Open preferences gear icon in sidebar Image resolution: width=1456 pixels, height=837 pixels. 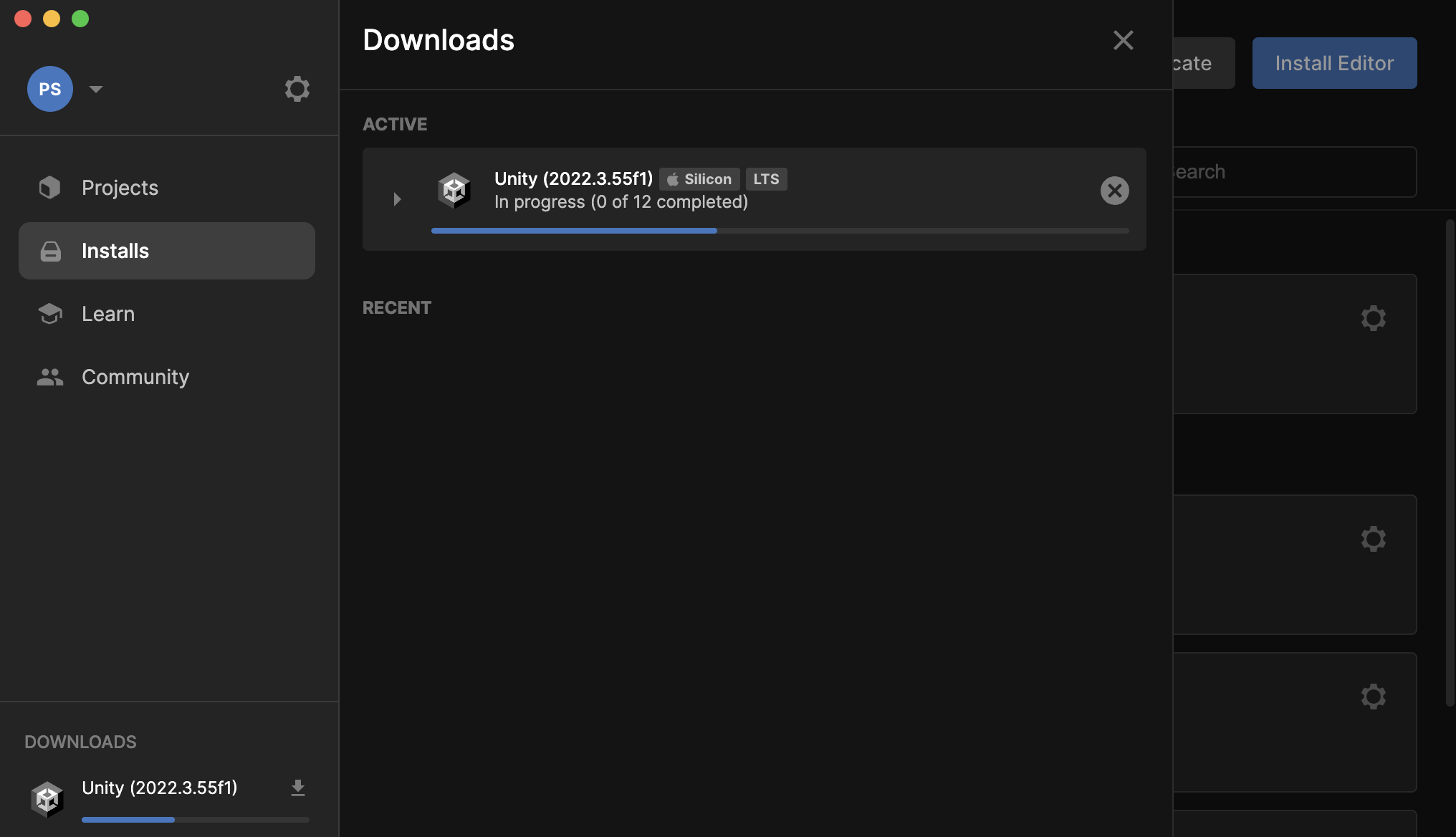click(x=297, y=89)
